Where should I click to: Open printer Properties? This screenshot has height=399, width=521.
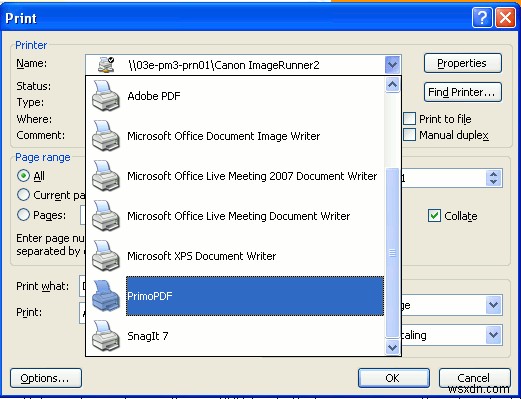pyautogui.click(x=463, y=63)
